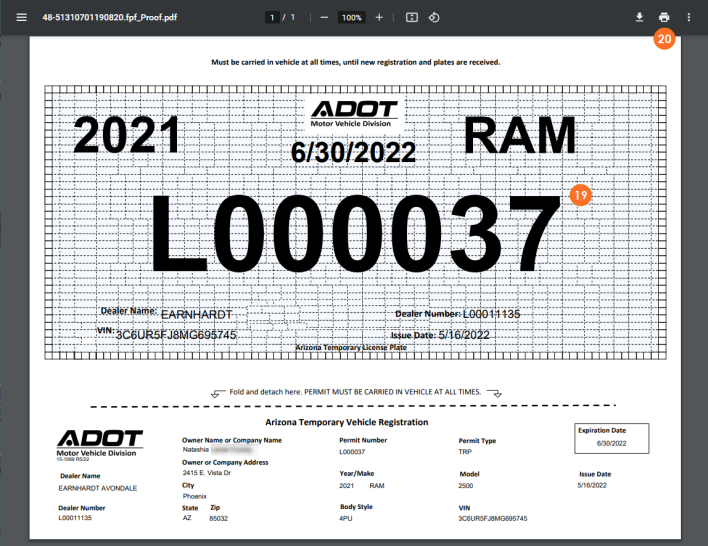Rotate the document counterclockwise
This screenshot has width=708, height=546.
pos(434,18)
